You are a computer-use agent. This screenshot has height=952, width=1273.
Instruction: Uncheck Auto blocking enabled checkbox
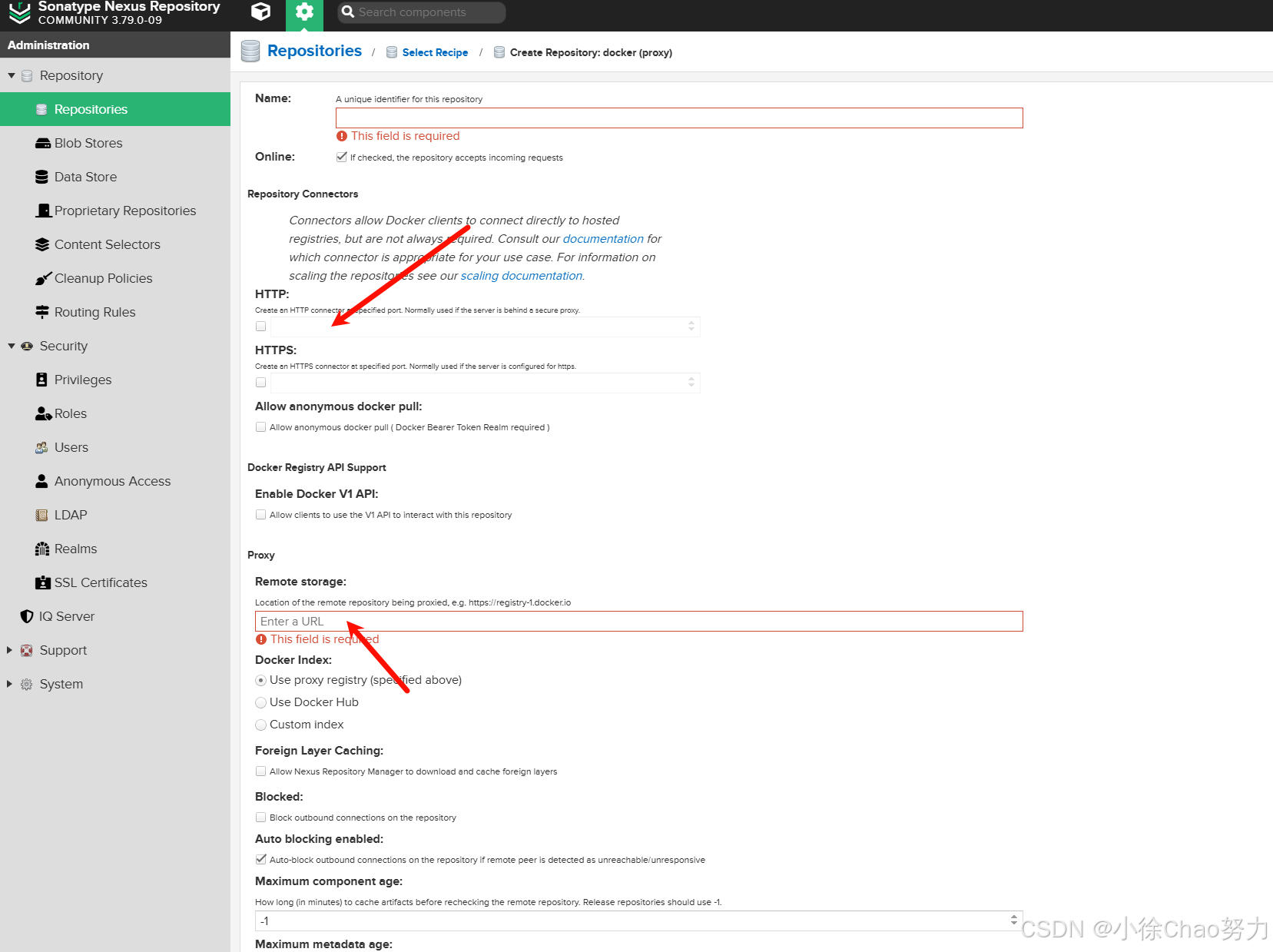[261, 860]
